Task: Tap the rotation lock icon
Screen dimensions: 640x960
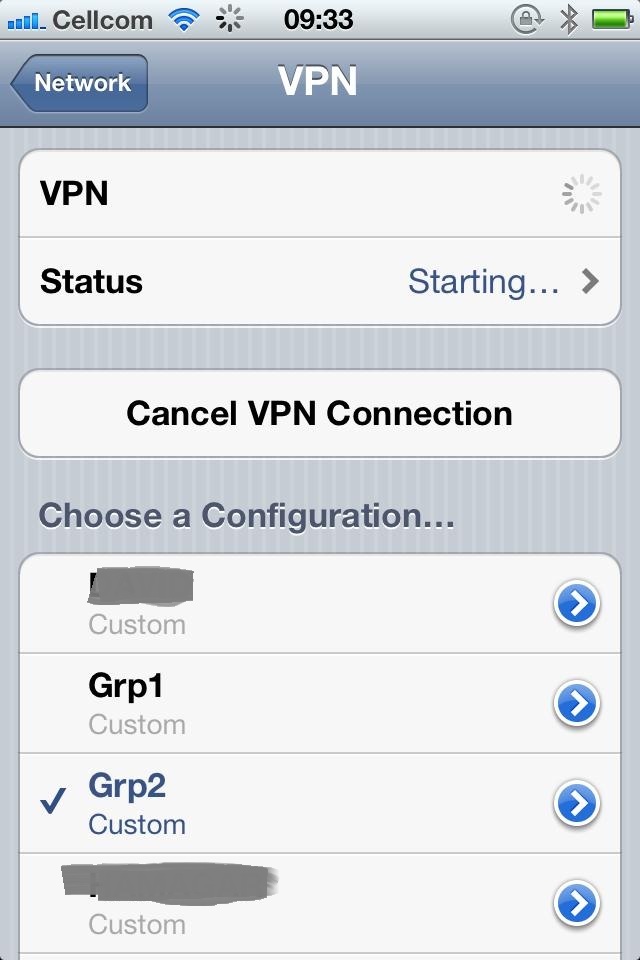Action: tap(527, 20)
